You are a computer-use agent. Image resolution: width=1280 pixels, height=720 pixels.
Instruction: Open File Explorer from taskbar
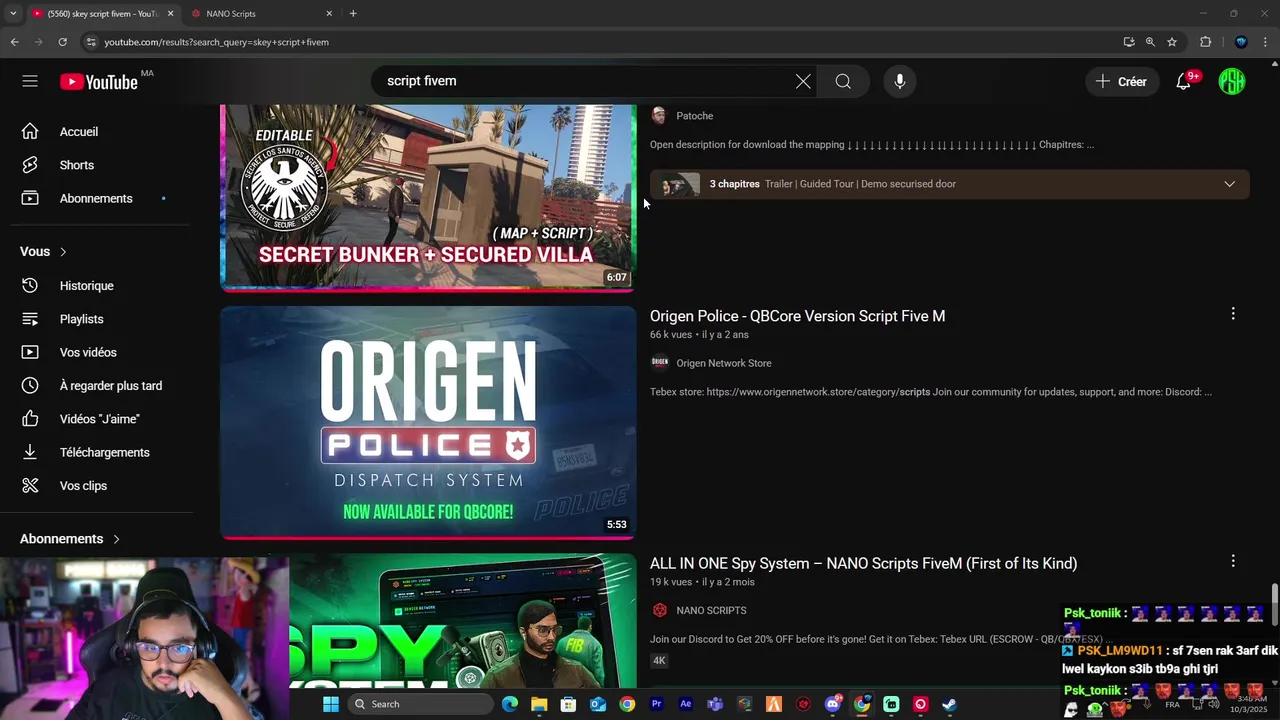pos(539,704)
